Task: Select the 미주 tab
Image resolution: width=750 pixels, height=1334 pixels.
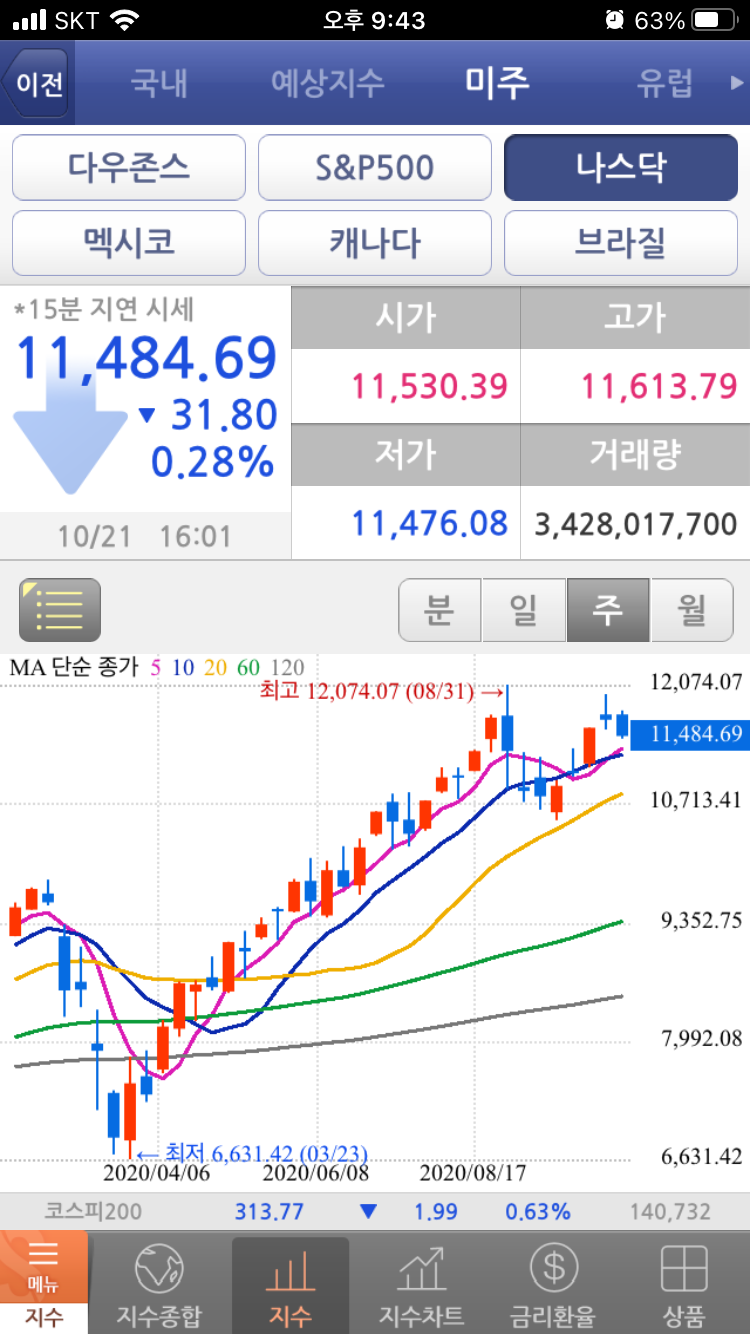Action: pos(498,83)
